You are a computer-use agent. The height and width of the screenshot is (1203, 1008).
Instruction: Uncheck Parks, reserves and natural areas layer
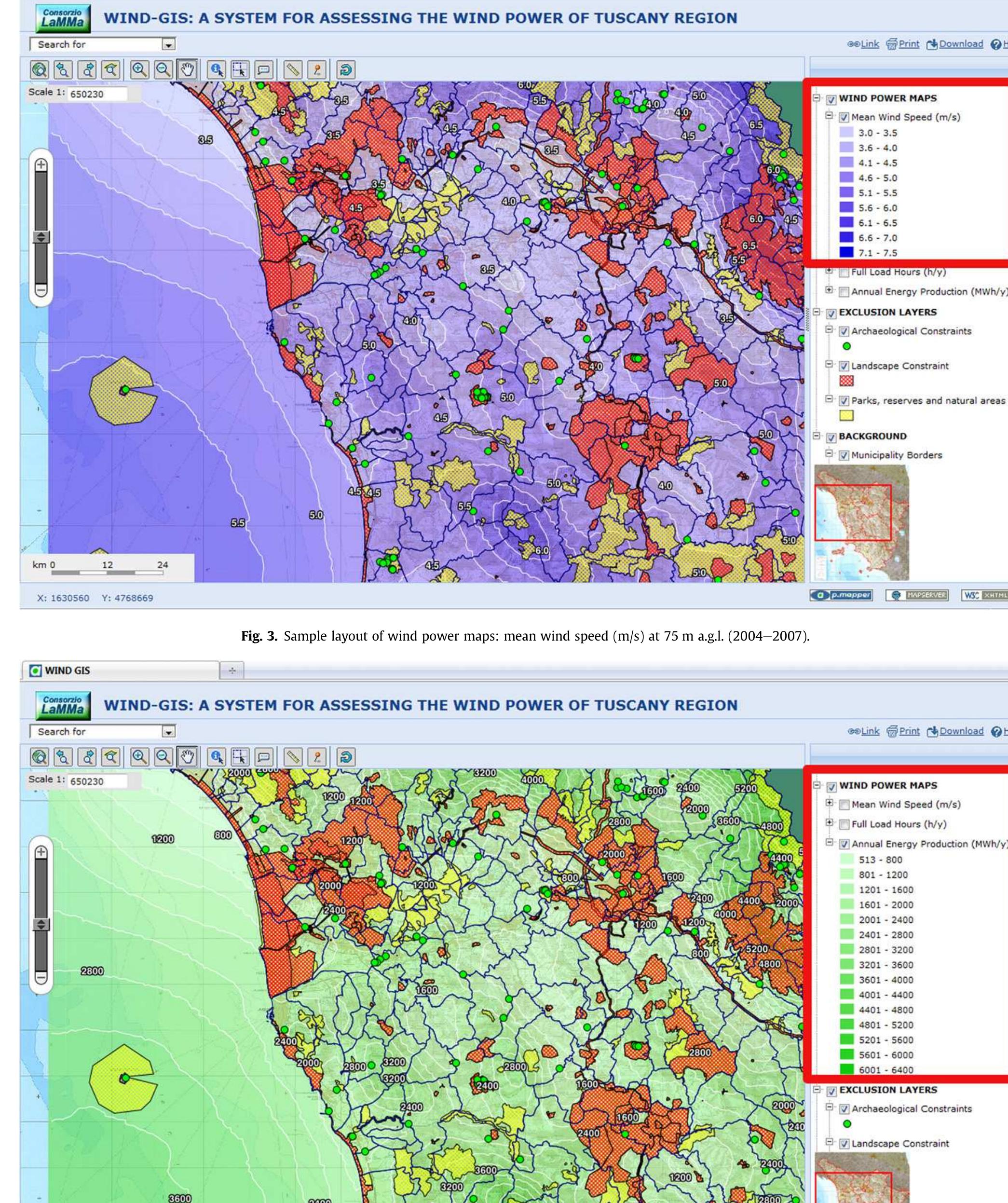(x=844, y=401)
